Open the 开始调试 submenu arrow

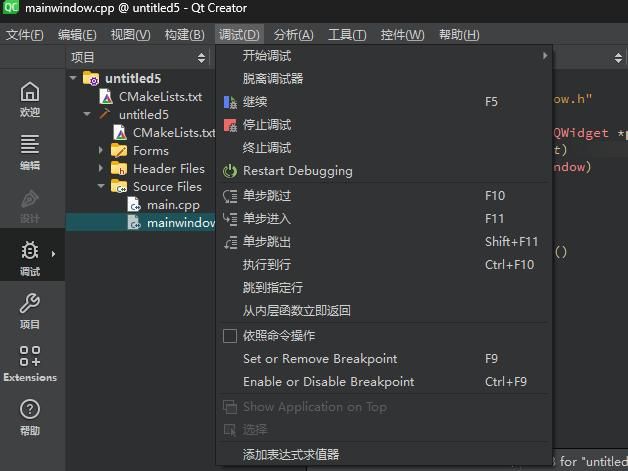(545, 56)
